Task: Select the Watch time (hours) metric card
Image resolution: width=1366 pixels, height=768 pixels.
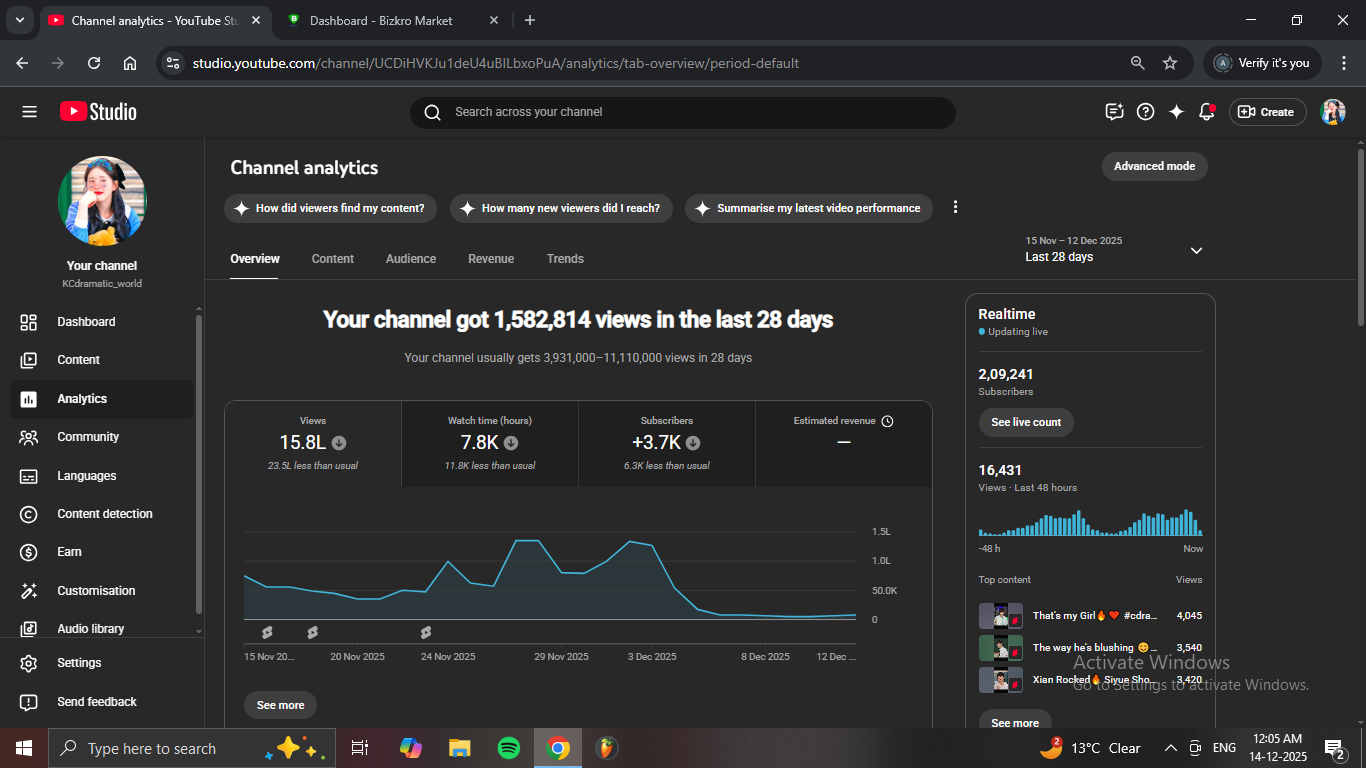Action: 490,443
